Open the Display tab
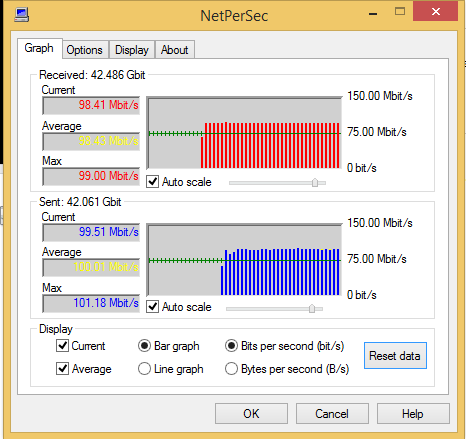The width and height of the screenshot is (466, 439). [x=132, y=50]
